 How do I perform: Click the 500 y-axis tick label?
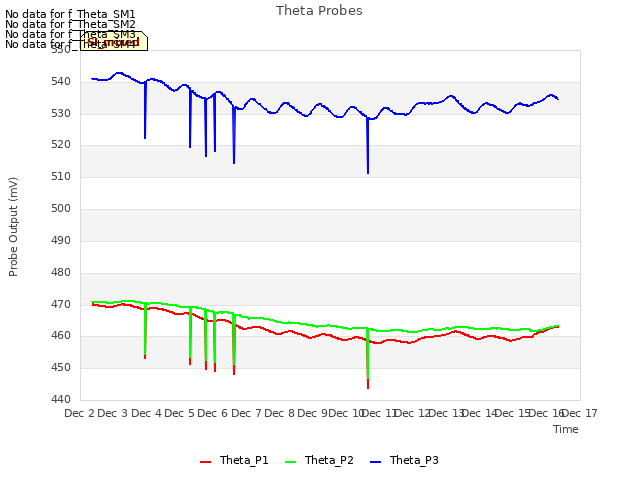coord(61,209)
